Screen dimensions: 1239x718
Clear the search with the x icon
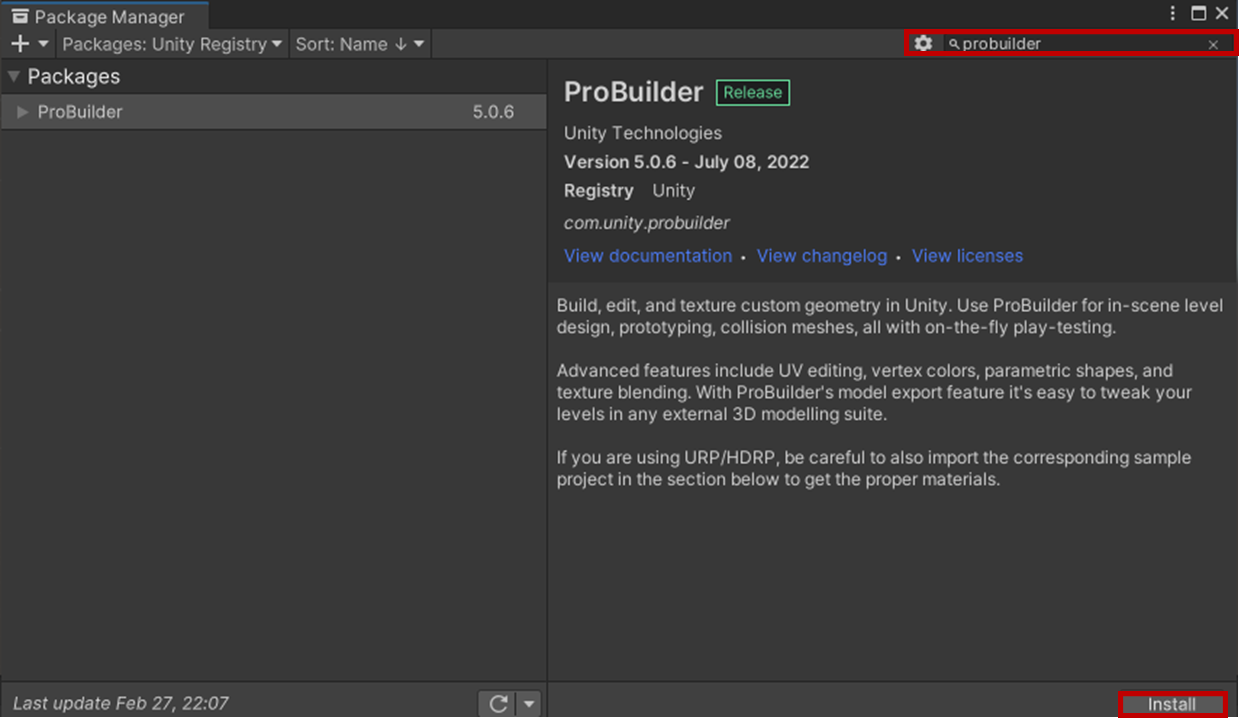[x=1213, y=45]
